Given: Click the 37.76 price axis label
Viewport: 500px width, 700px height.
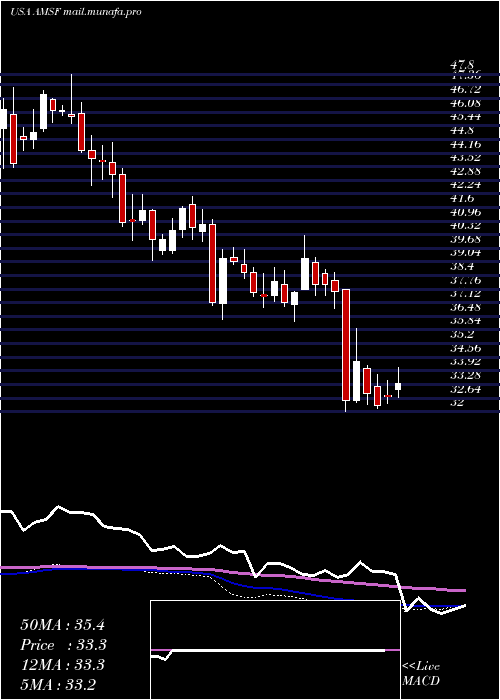Looking at the screenshot, I should pos(466,280).
